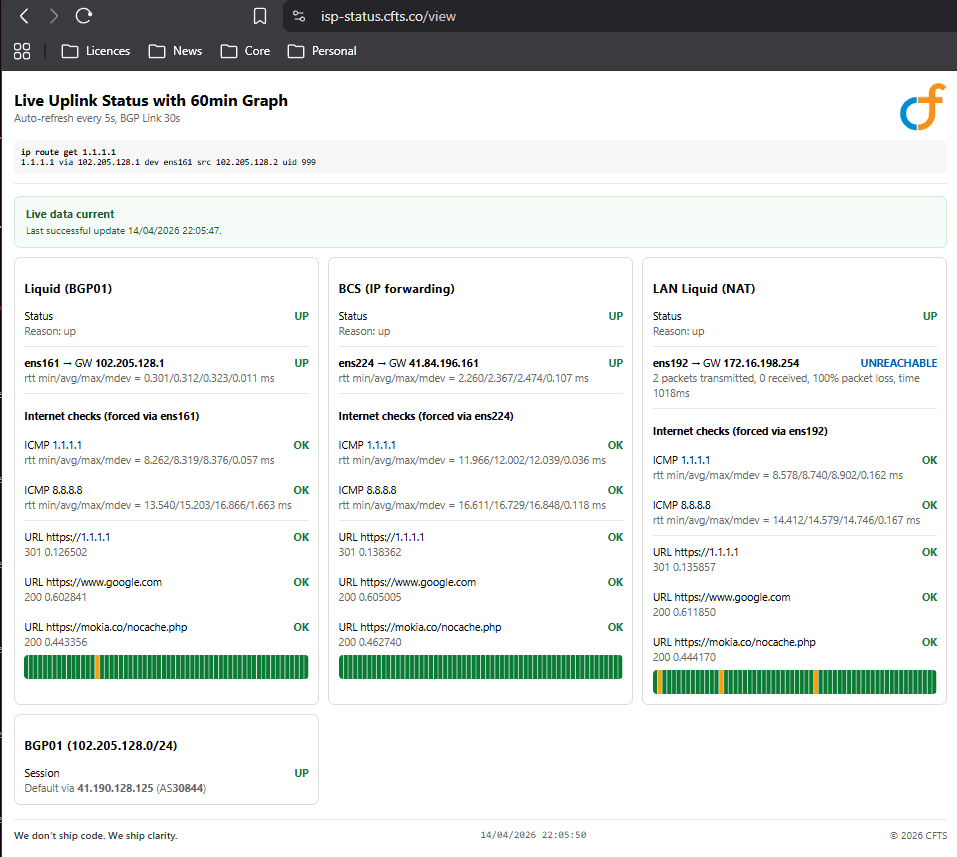
Task: Click the 60min graph bar in BCS card
Action: tap(480, 667)
